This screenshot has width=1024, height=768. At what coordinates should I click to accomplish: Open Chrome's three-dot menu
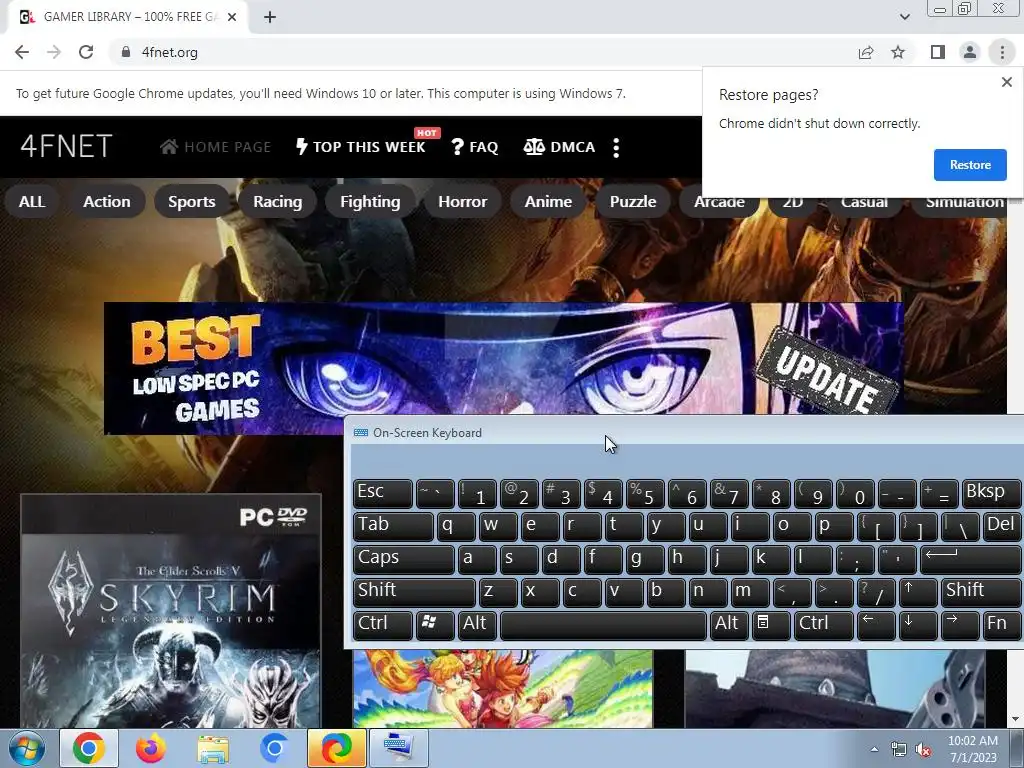[1002, 52]
